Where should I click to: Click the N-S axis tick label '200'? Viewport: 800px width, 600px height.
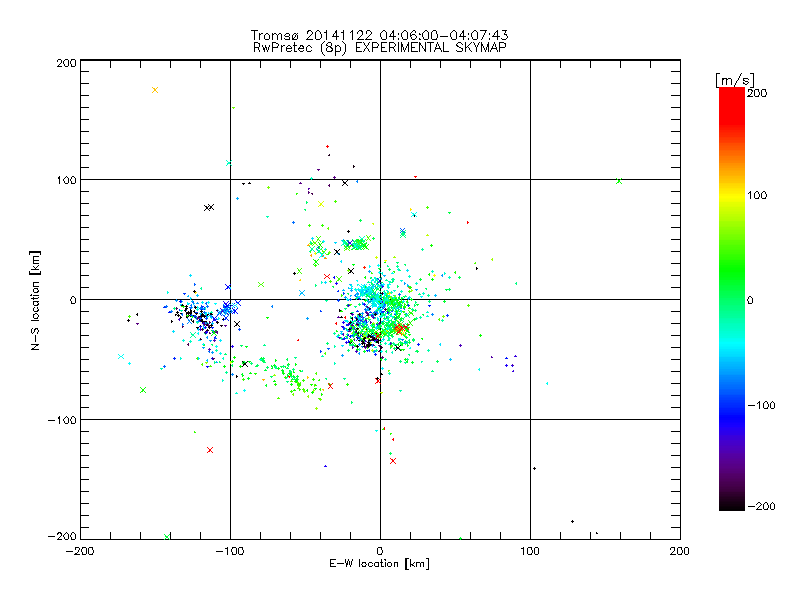[x=66, y=63]
